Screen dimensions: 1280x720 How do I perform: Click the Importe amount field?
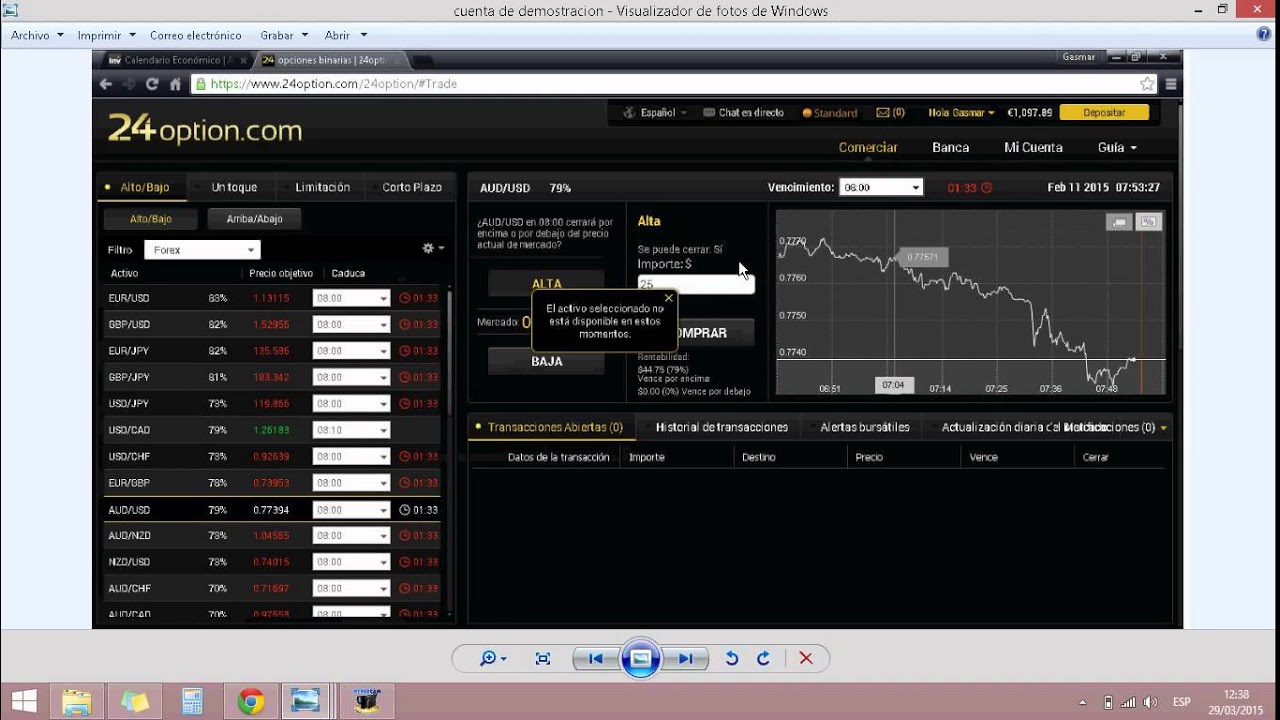pyautogui.click(x=696, y=284)
